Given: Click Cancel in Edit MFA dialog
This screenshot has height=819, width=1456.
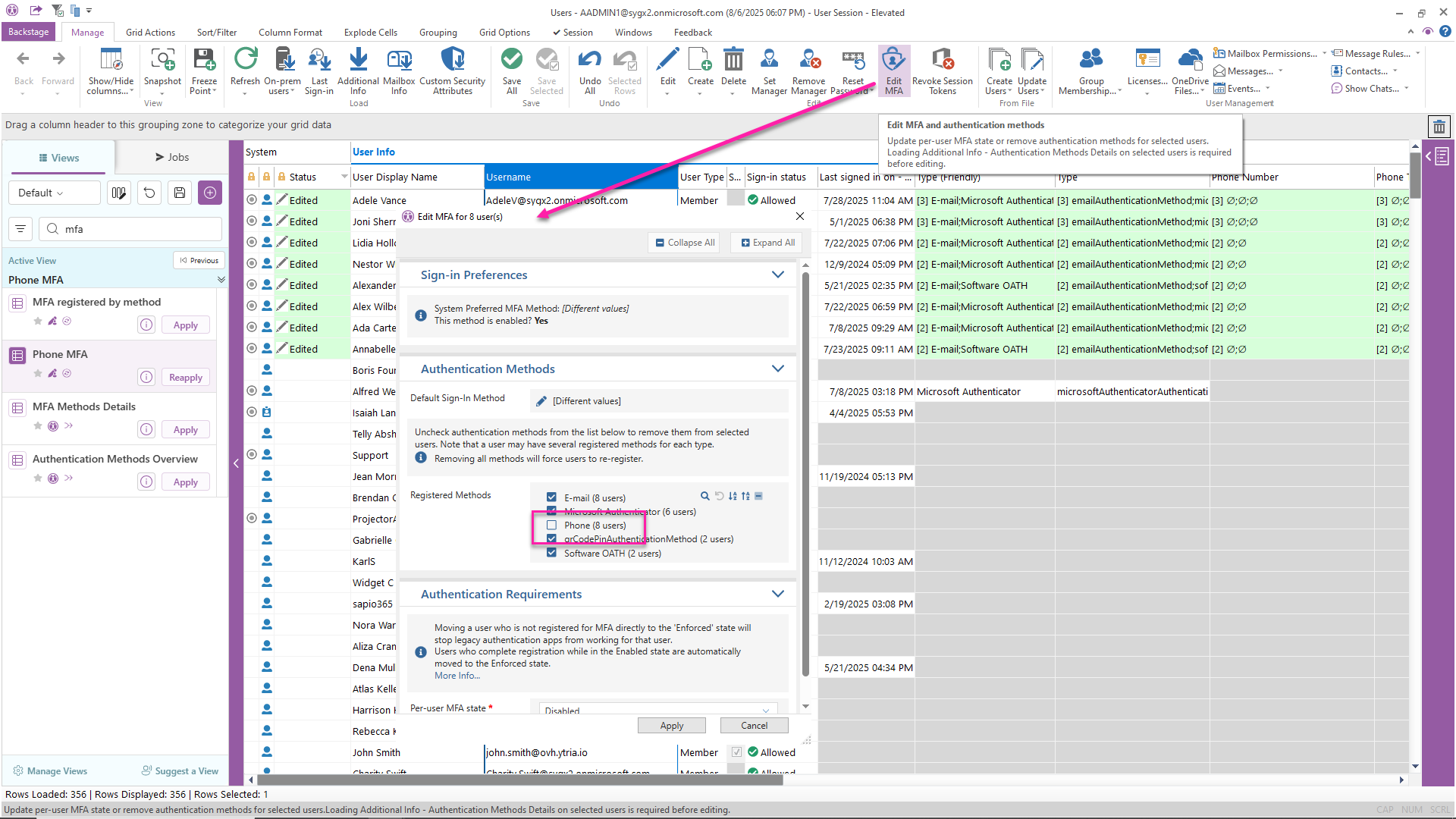Looking at the screenshot, I should (754, 726).
